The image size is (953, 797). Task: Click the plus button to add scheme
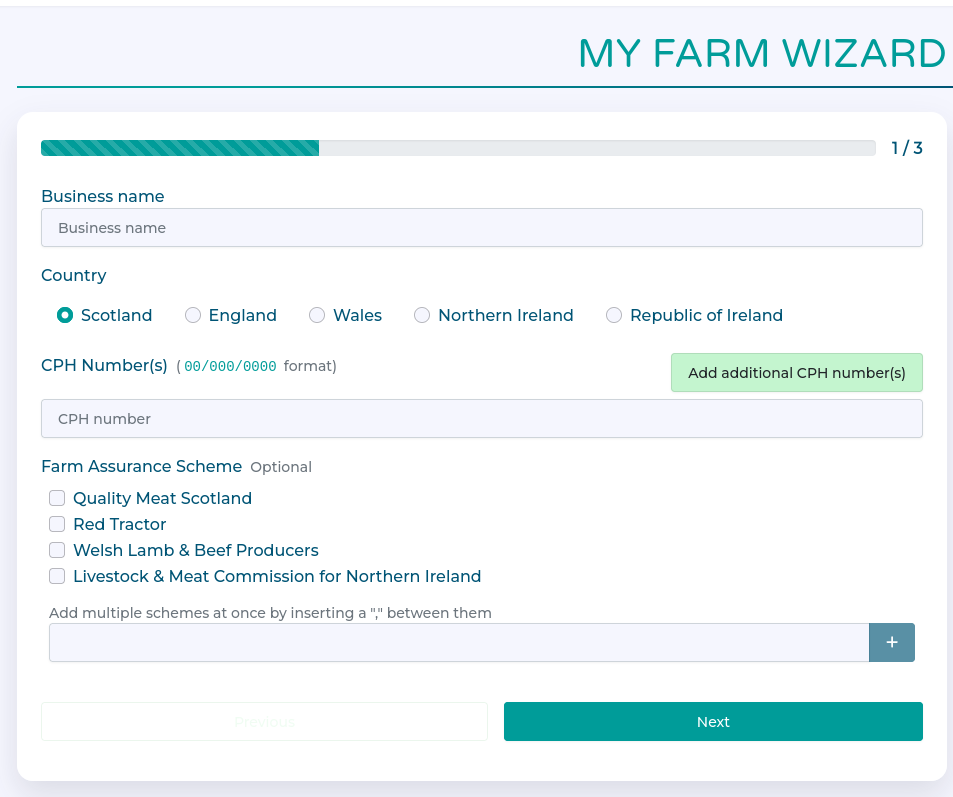click(891, 642)
